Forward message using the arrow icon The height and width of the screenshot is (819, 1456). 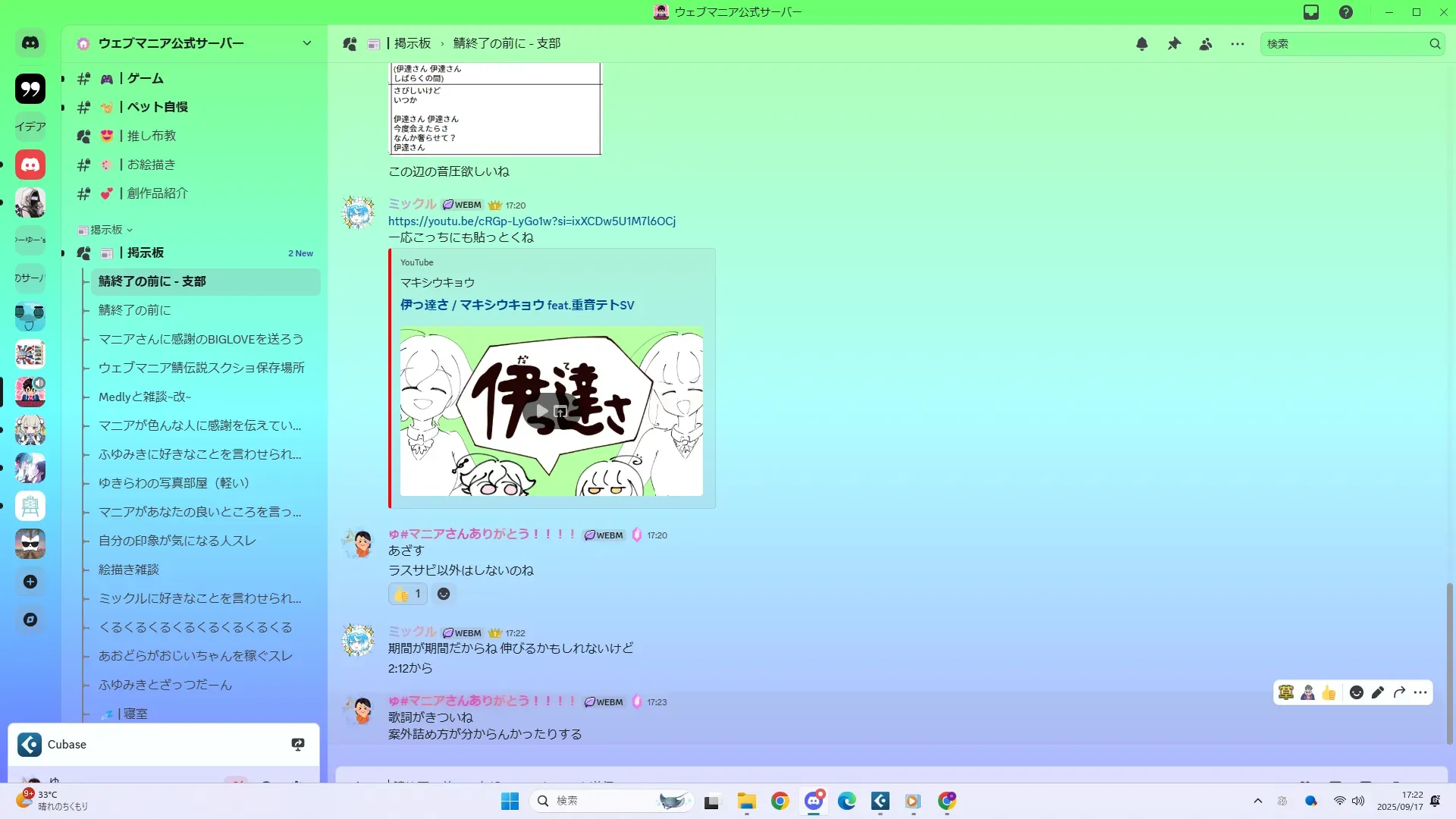click(x=1399, y=692)
